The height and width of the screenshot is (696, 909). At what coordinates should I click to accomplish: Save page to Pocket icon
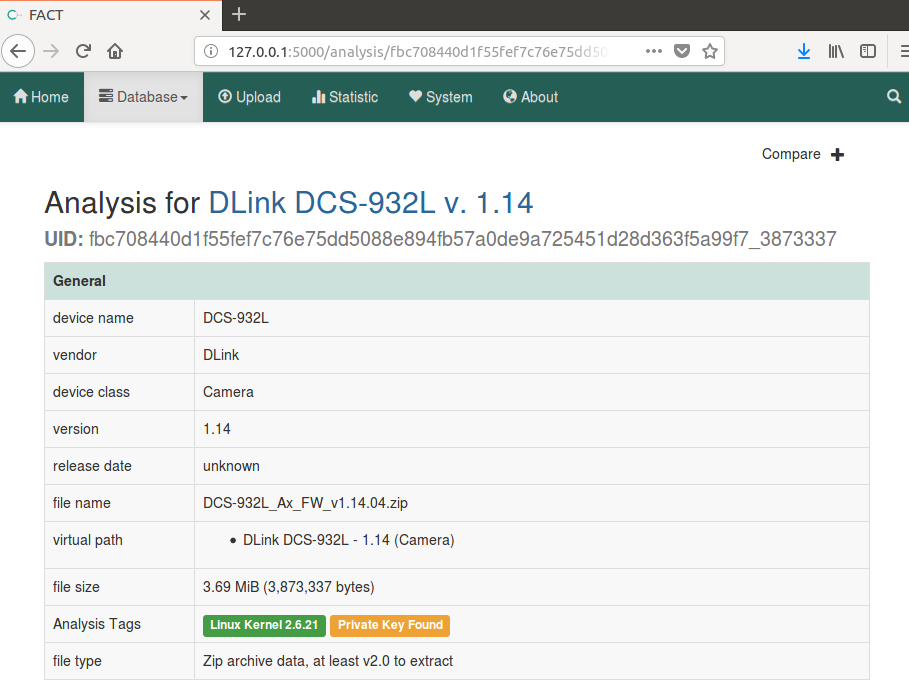tap(682, 52)
